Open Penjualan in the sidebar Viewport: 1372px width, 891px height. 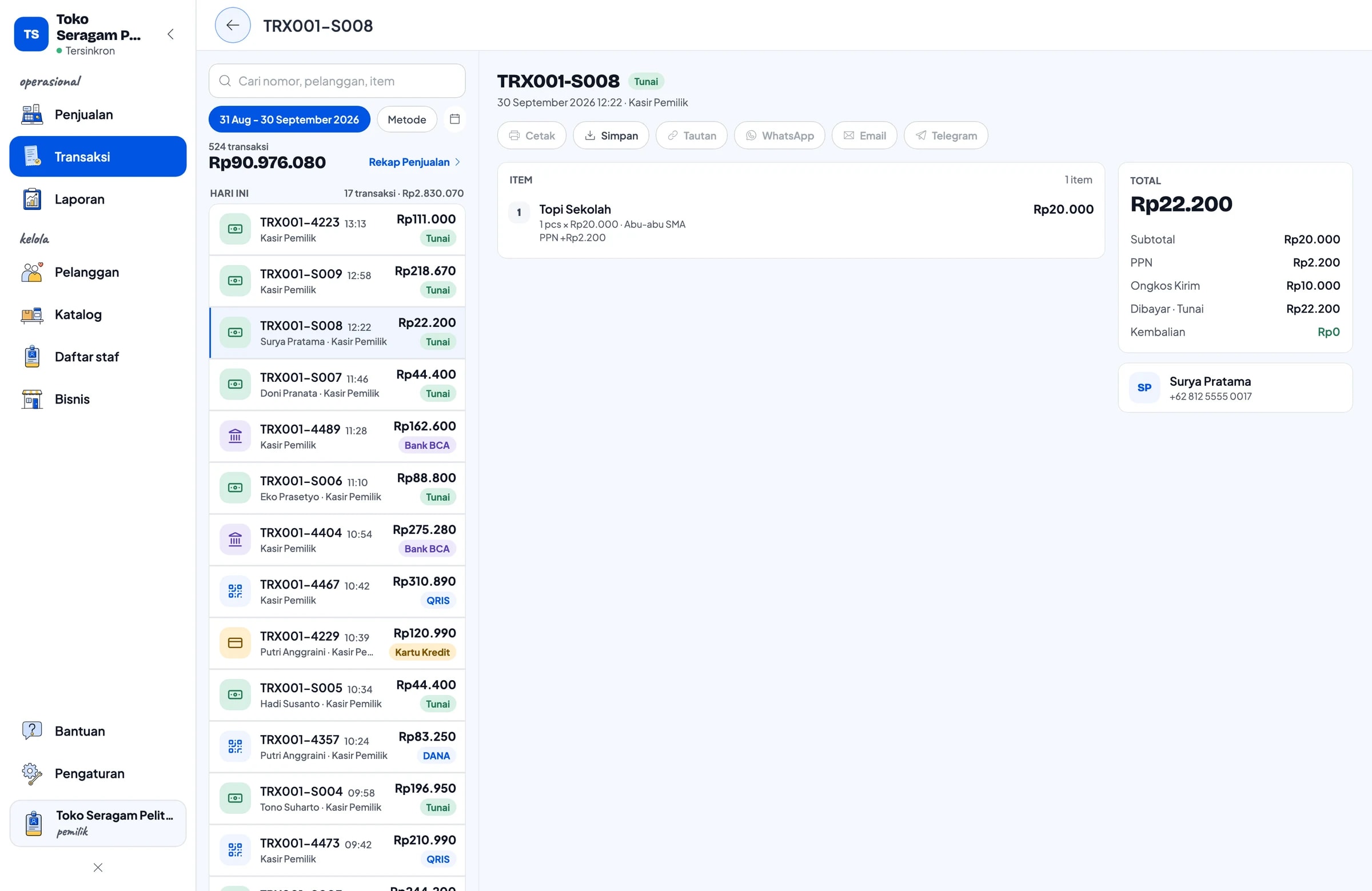(98, 115)
